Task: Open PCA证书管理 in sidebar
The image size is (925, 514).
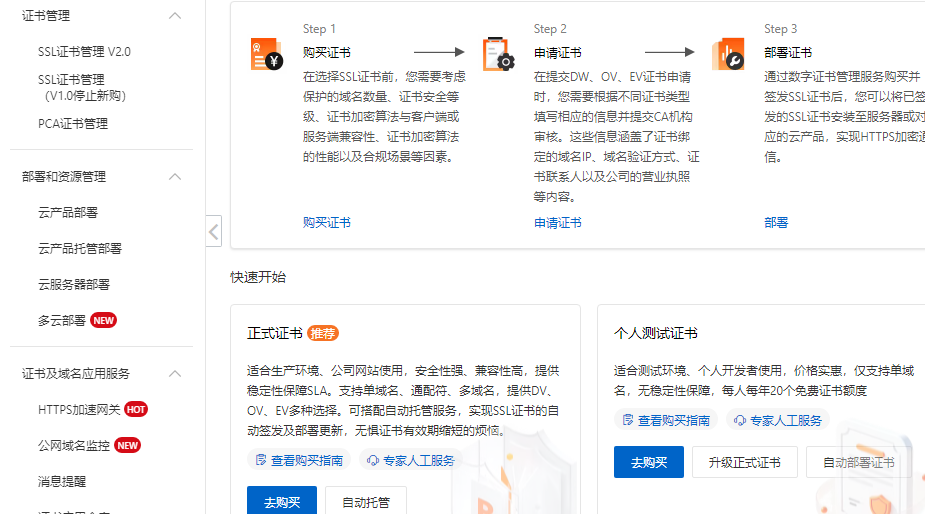Action: [x=73, y=124]
